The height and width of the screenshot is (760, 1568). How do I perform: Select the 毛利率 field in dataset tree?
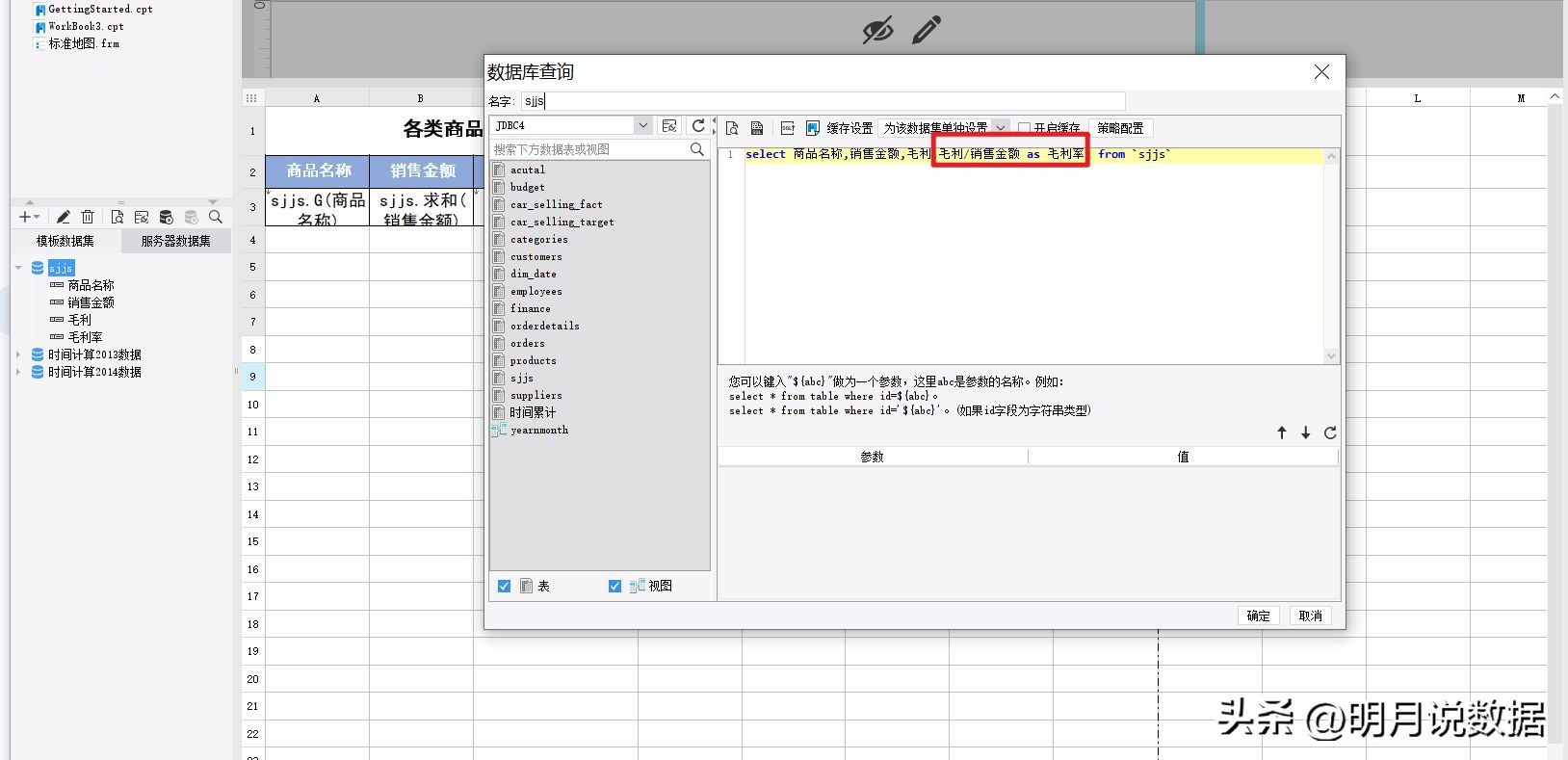tap(85, 337)
